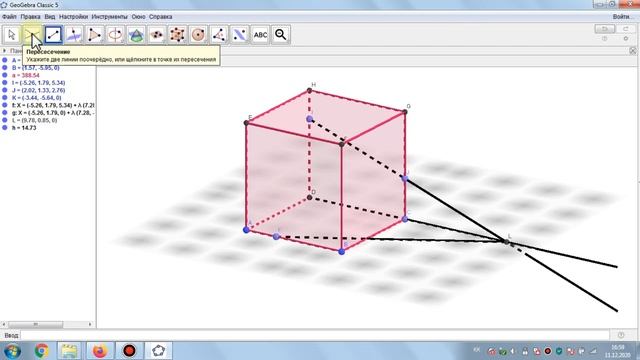The height and width of the screenshot is (360, 640).
Task: Toggle visibility of point L
Action: [5, 120]
